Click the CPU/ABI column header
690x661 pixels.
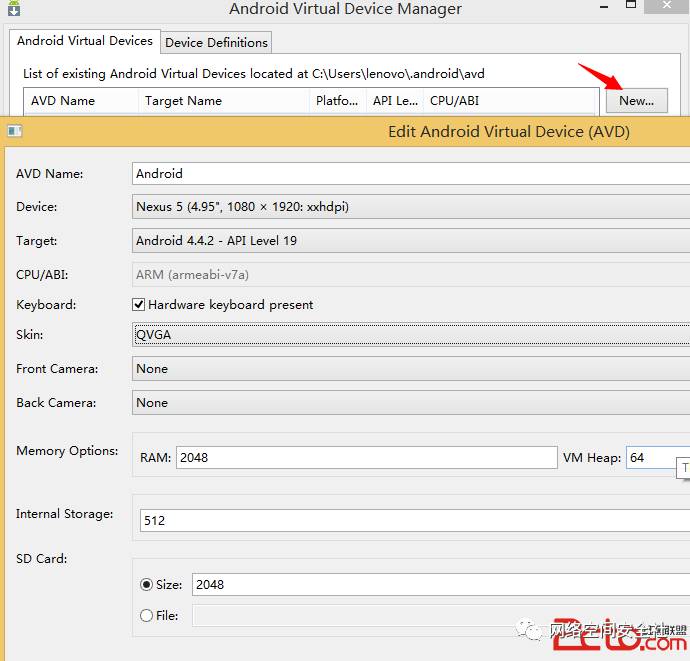click(x=511, y=101)
